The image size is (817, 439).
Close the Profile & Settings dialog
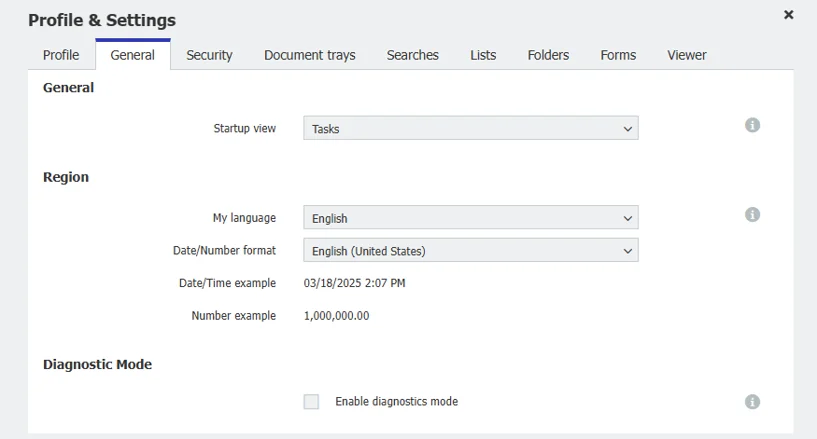click(788, 15)
